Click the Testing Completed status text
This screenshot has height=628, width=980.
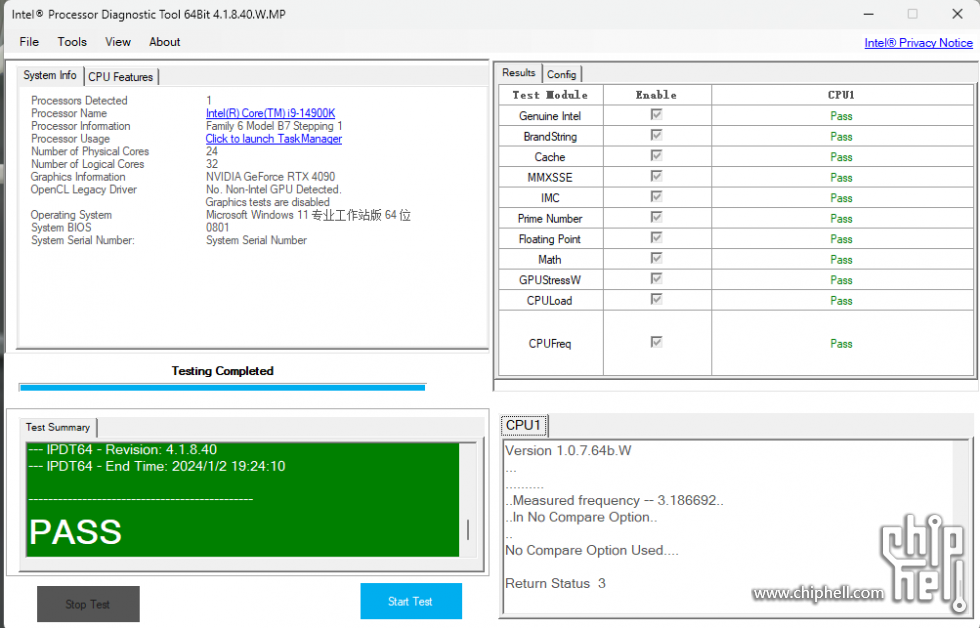pos(222,371)
